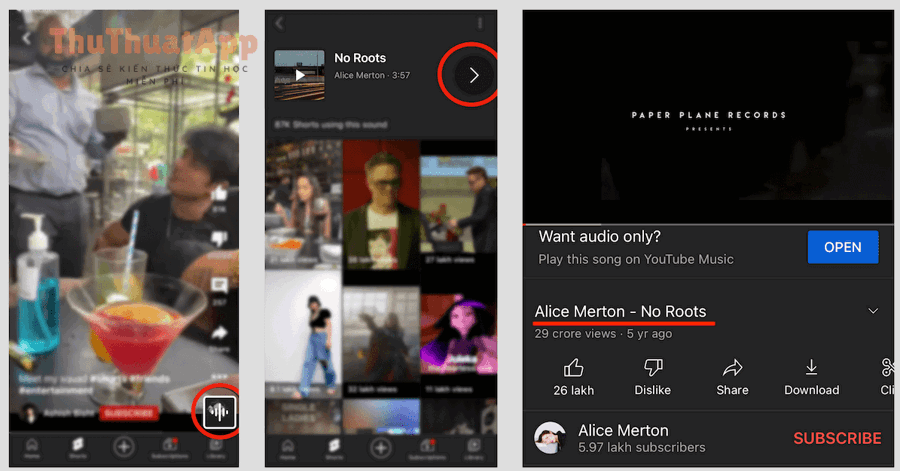Screen dimensions: 900x471
Task: Like the Short with the thumbs-up icon
Action: click(x=219, y=194)
